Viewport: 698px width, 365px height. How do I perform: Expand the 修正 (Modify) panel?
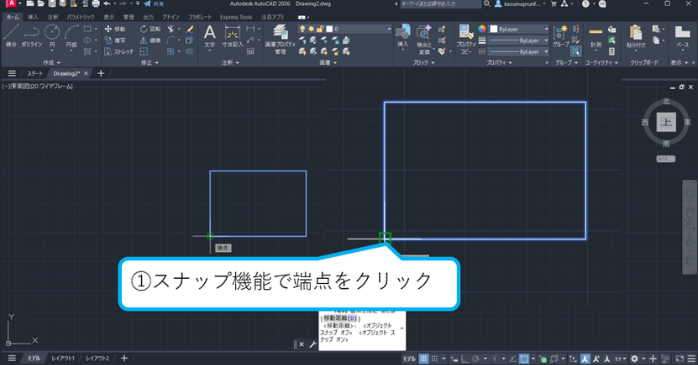(150, 63)
